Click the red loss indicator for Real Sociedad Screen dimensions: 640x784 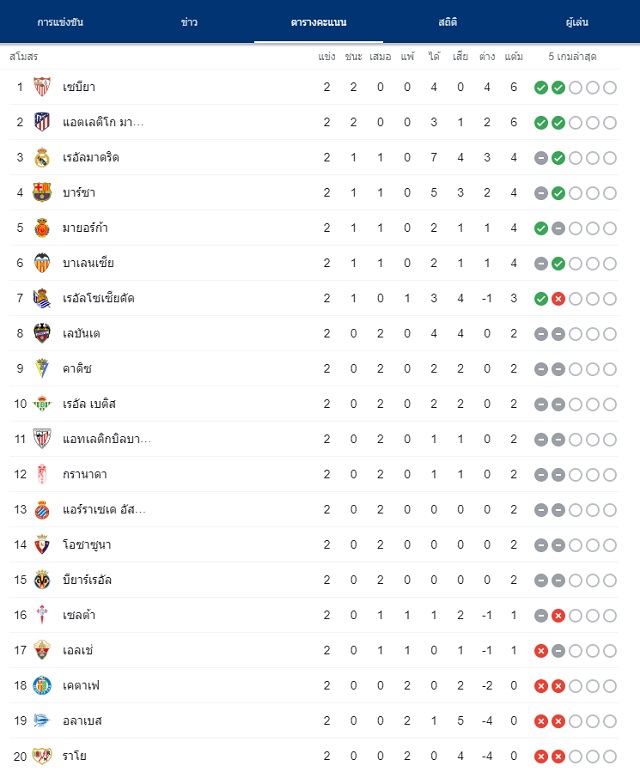558,299
